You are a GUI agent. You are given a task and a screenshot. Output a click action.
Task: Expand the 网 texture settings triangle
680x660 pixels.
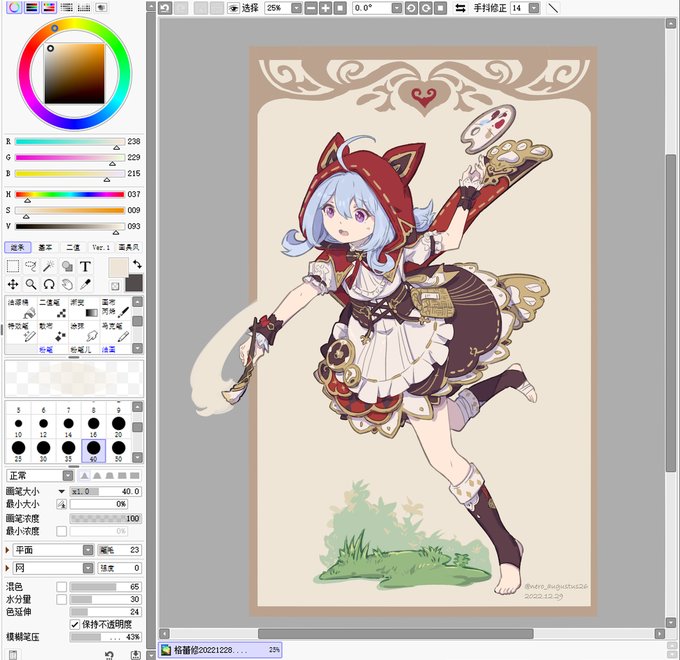pos(7,568)
